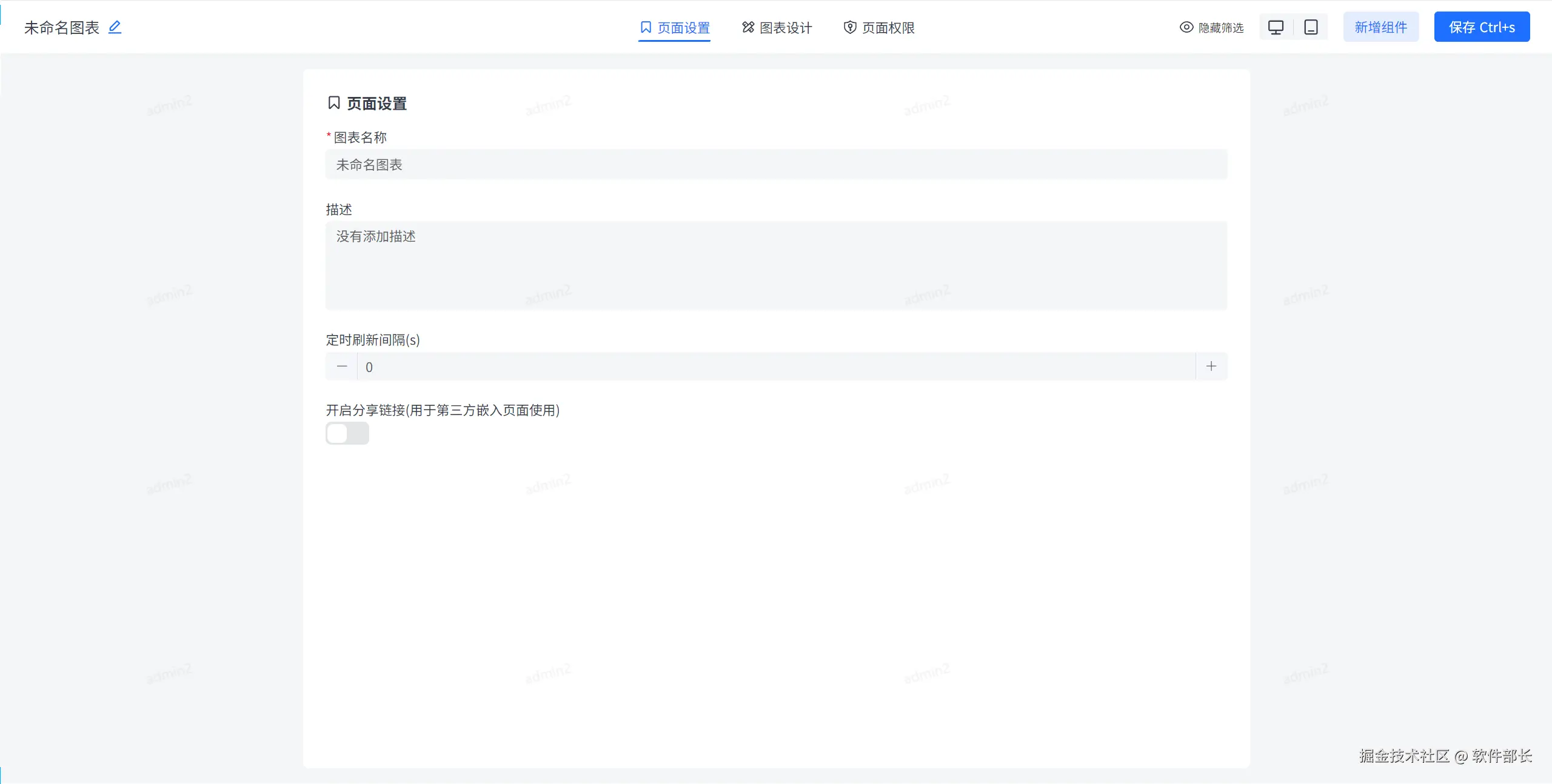The width and height of the screenshot is (1552, 784).
Task: Enable the share link toggle switch
Action: pyautogui.click(x=347, y=434)
